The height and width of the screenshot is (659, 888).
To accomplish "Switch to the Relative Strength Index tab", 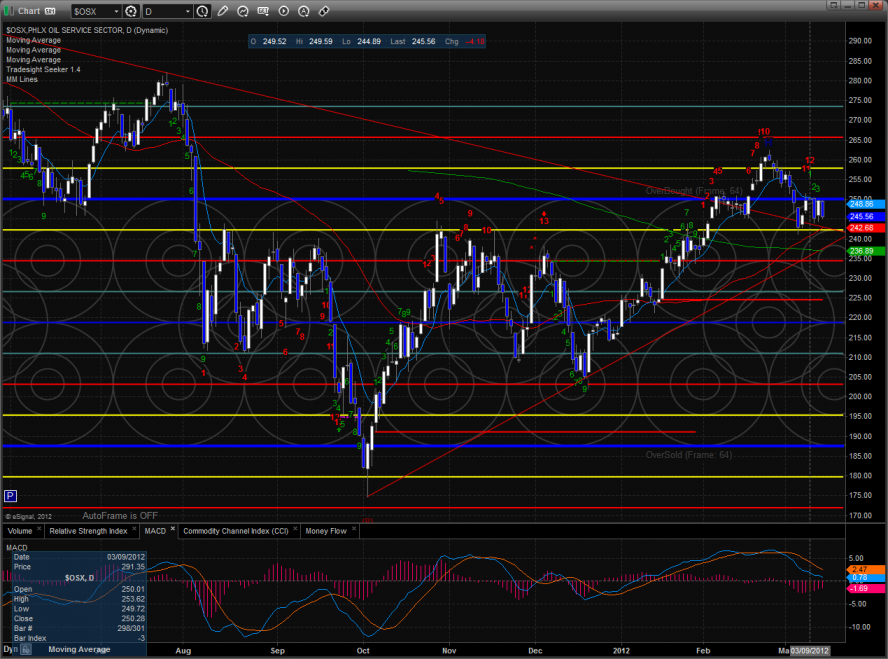I will [x=87, y=531].
